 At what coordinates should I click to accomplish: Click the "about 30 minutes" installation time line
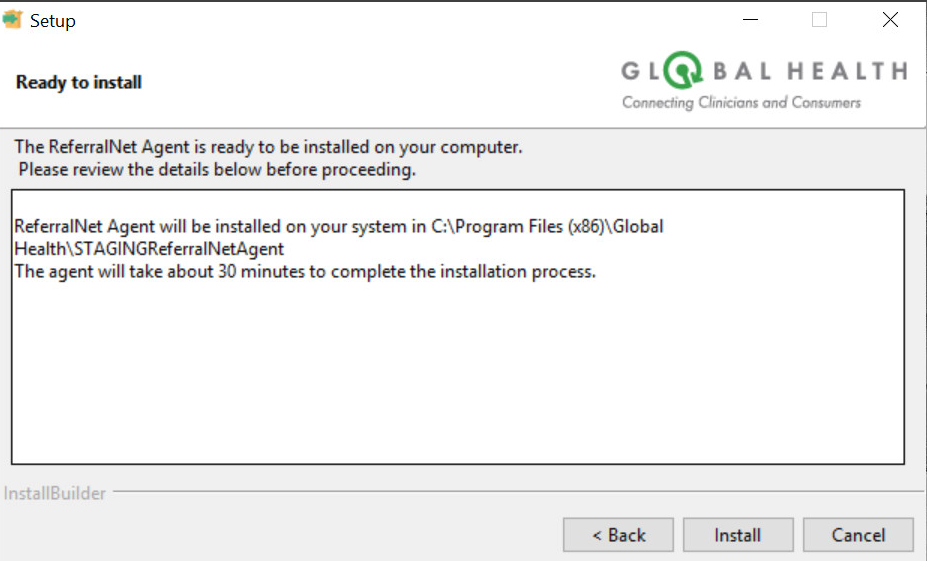click(x=305, y=271)
